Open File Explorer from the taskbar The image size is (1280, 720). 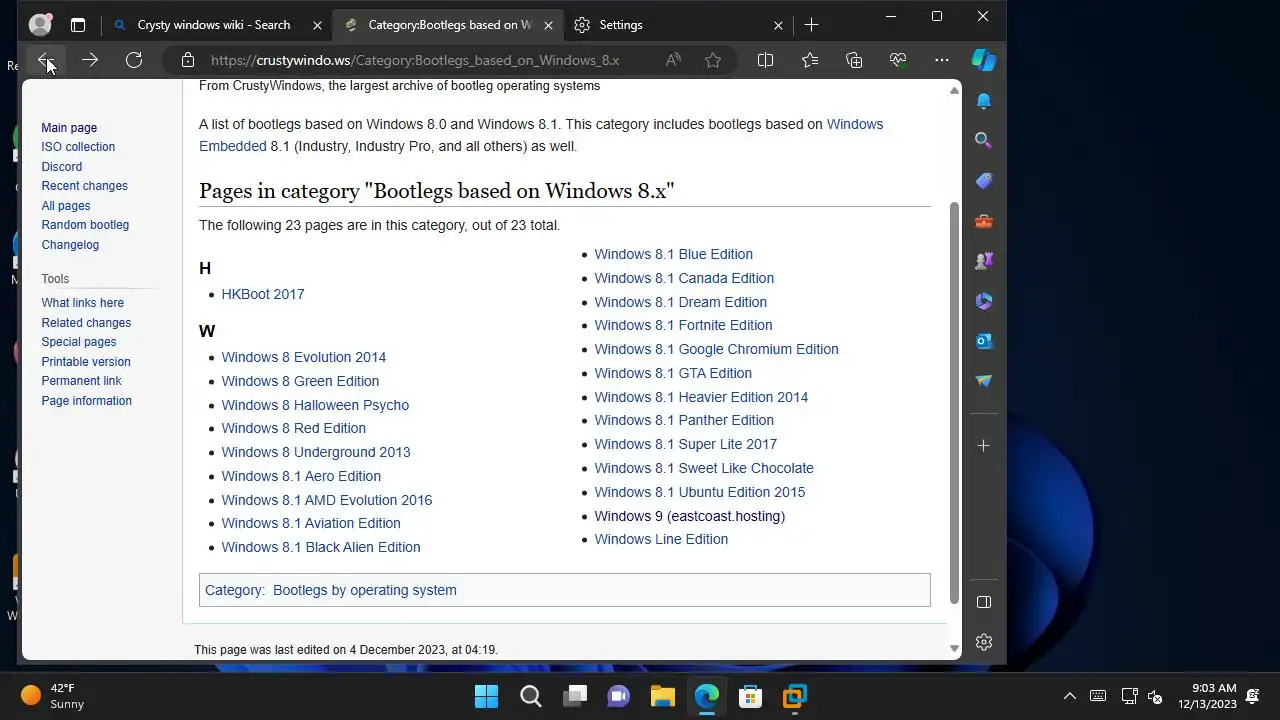pos(662,696)
